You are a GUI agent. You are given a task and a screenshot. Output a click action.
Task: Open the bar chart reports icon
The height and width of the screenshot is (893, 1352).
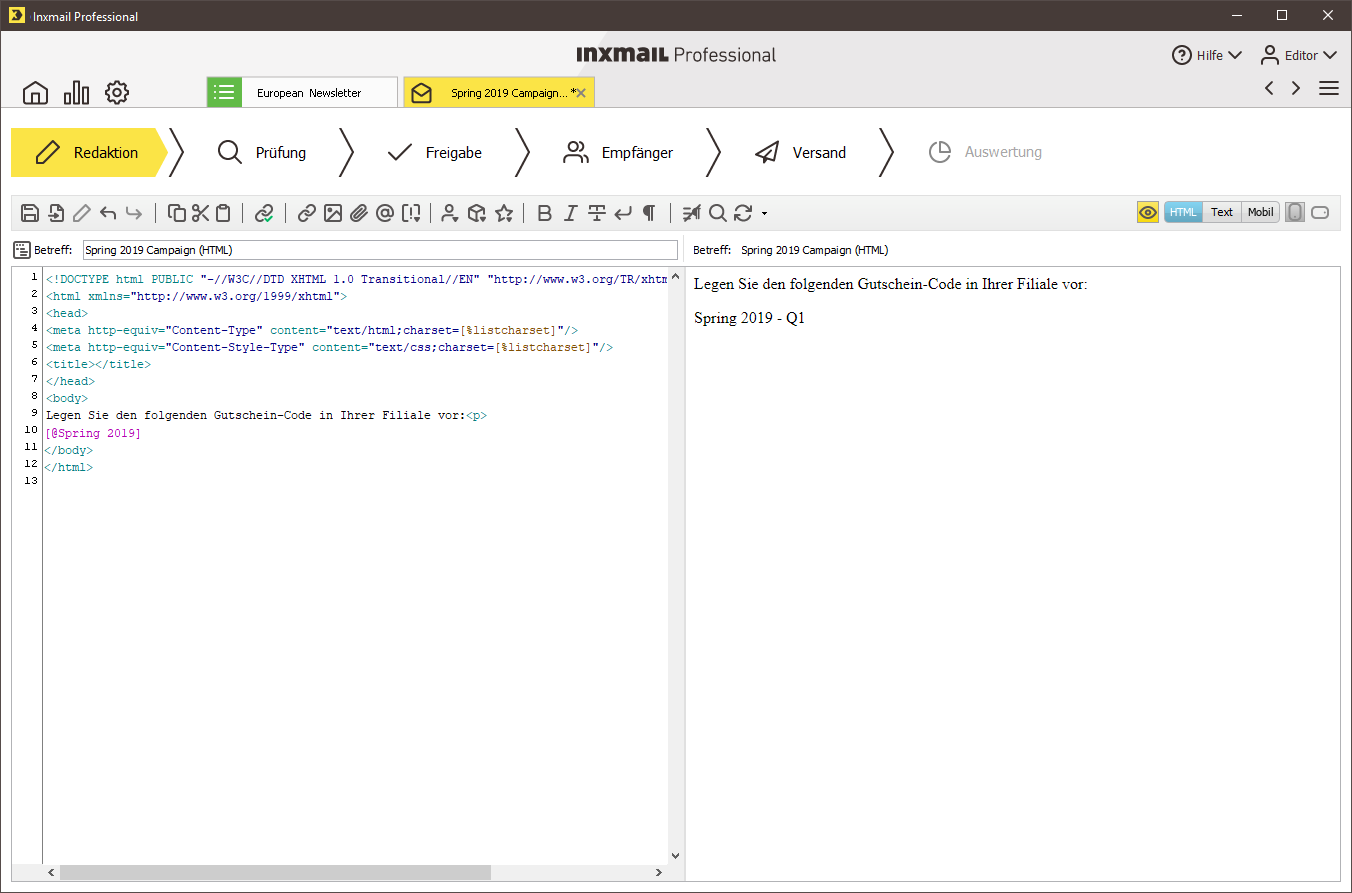point(76,93)
